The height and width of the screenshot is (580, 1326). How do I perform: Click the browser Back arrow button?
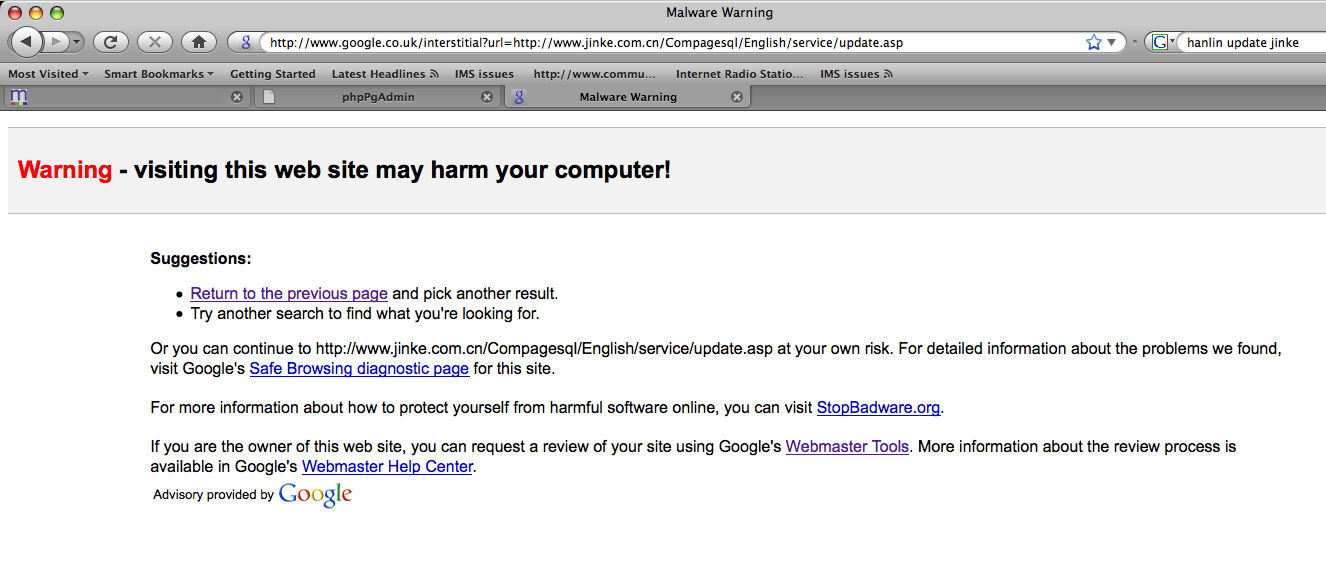tap(26, 42)
